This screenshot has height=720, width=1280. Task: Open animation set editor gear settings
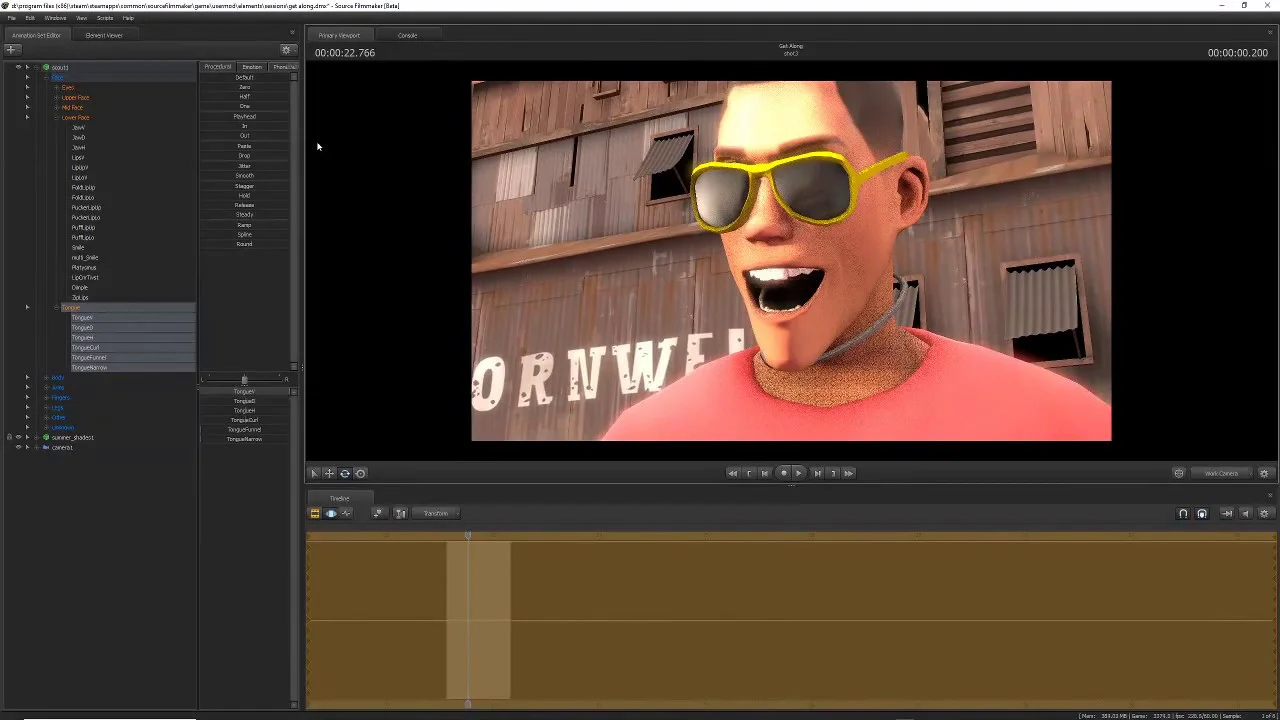(286, 50)
